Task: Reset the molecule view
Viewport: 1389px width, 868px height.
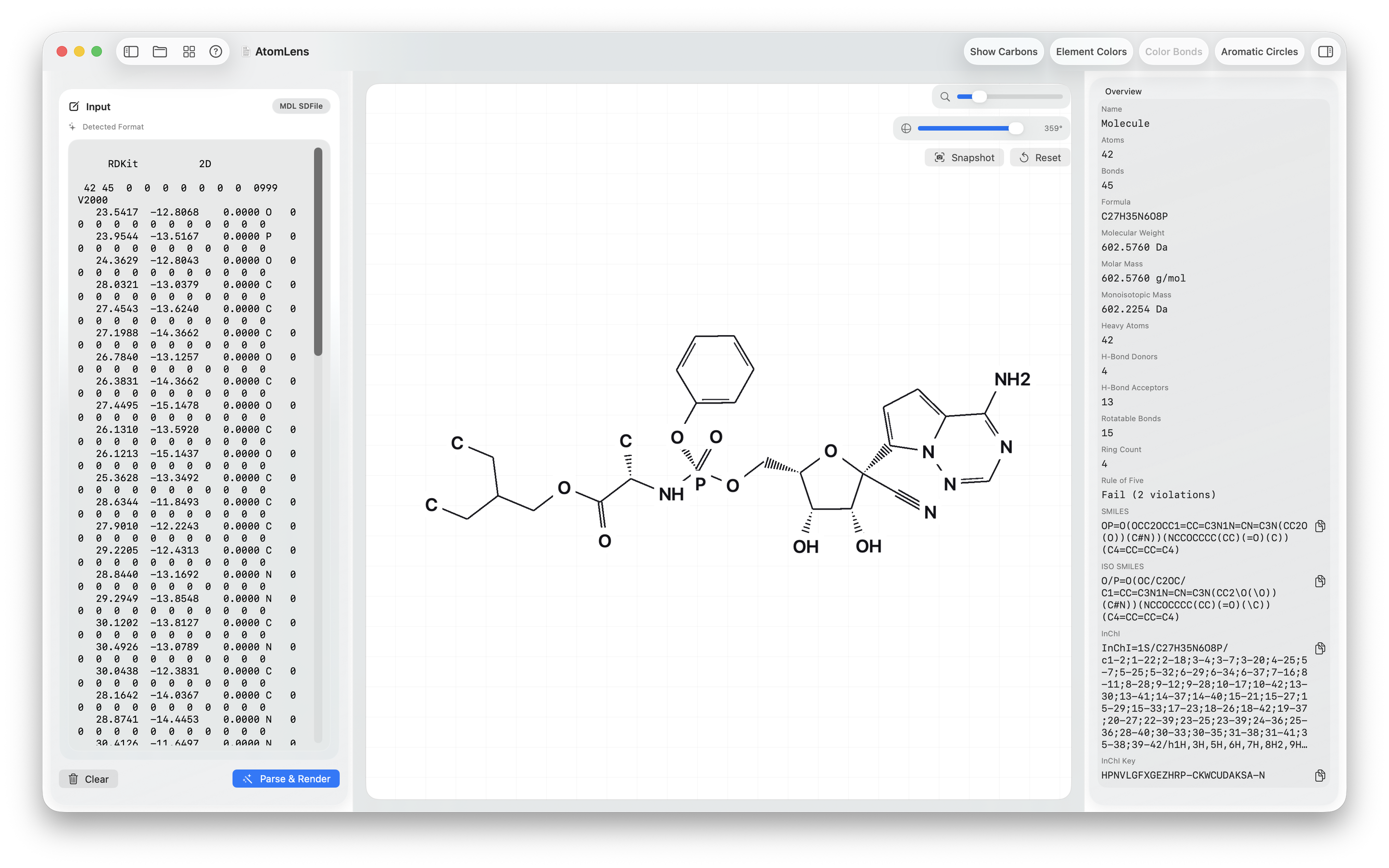Action: coord(1039,158)
